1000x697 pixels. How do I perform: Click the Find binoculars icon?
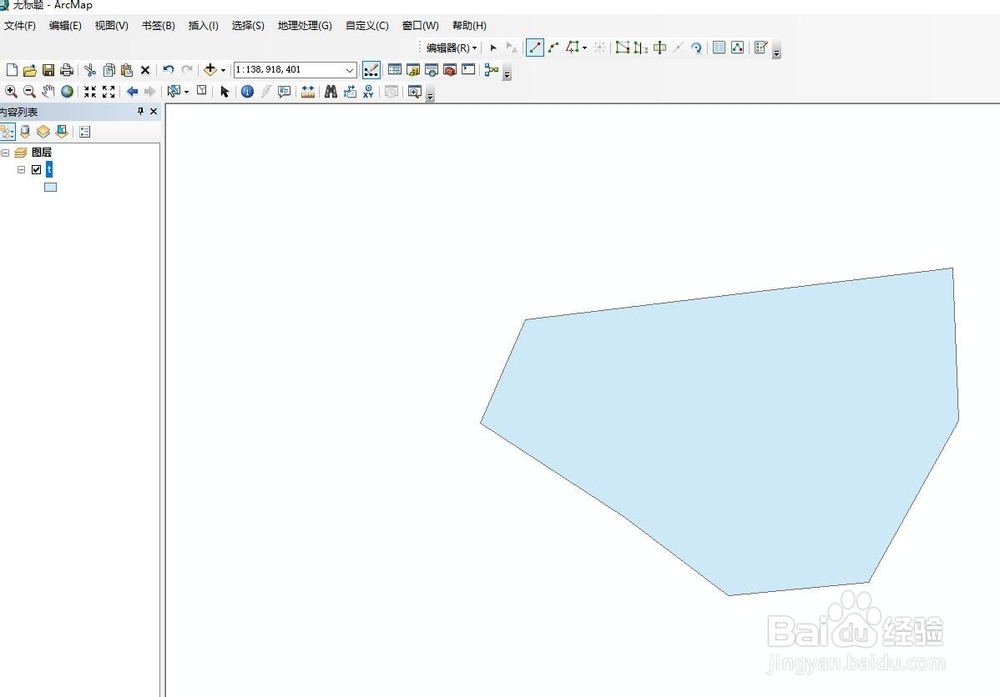(330, 91)
